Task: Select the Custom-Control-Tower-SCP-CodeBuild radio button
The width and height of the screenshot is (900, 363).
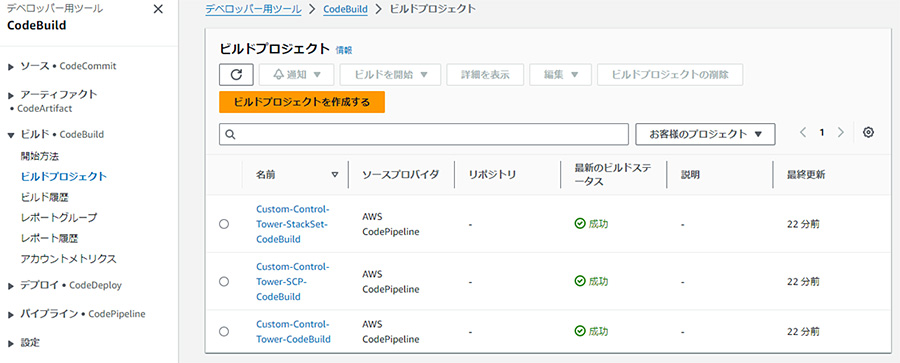Action: (x=224, y=281)
